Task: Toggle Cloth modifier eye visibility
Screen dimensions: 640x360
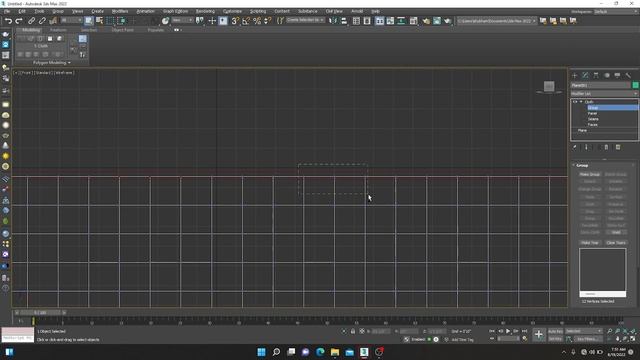Action: coord(575,102)
